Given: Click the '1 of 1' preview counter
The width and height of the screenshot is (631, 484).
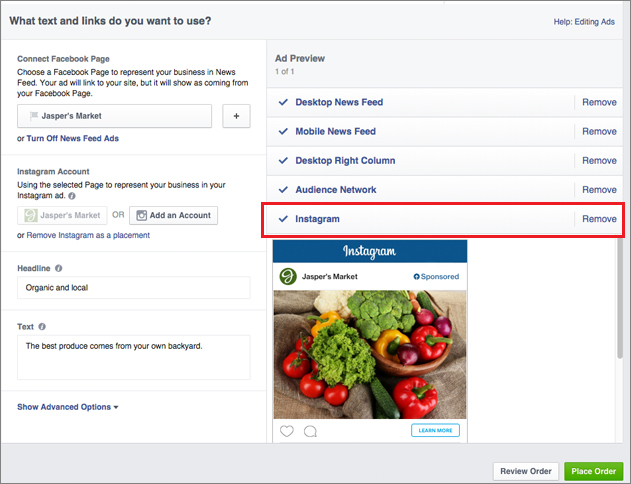Looking at the screenshot, I should (285, 72).
